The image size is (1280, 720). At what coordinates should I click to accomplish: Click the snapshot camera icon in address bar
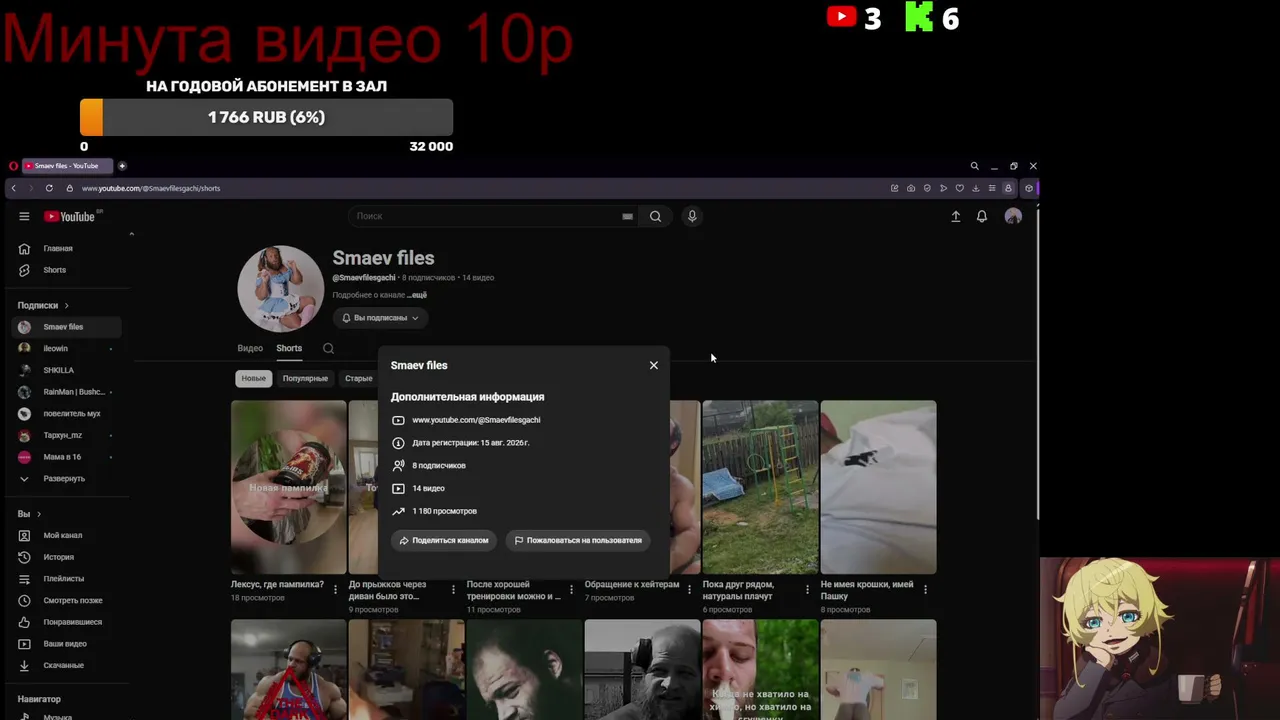[x=911, y=188]
